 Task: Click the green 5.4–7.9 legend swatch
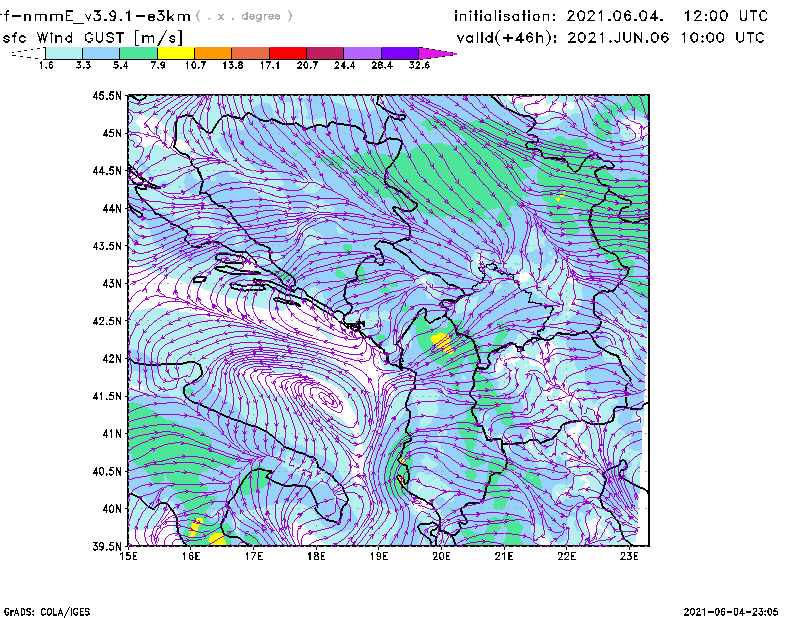point(138,53)
